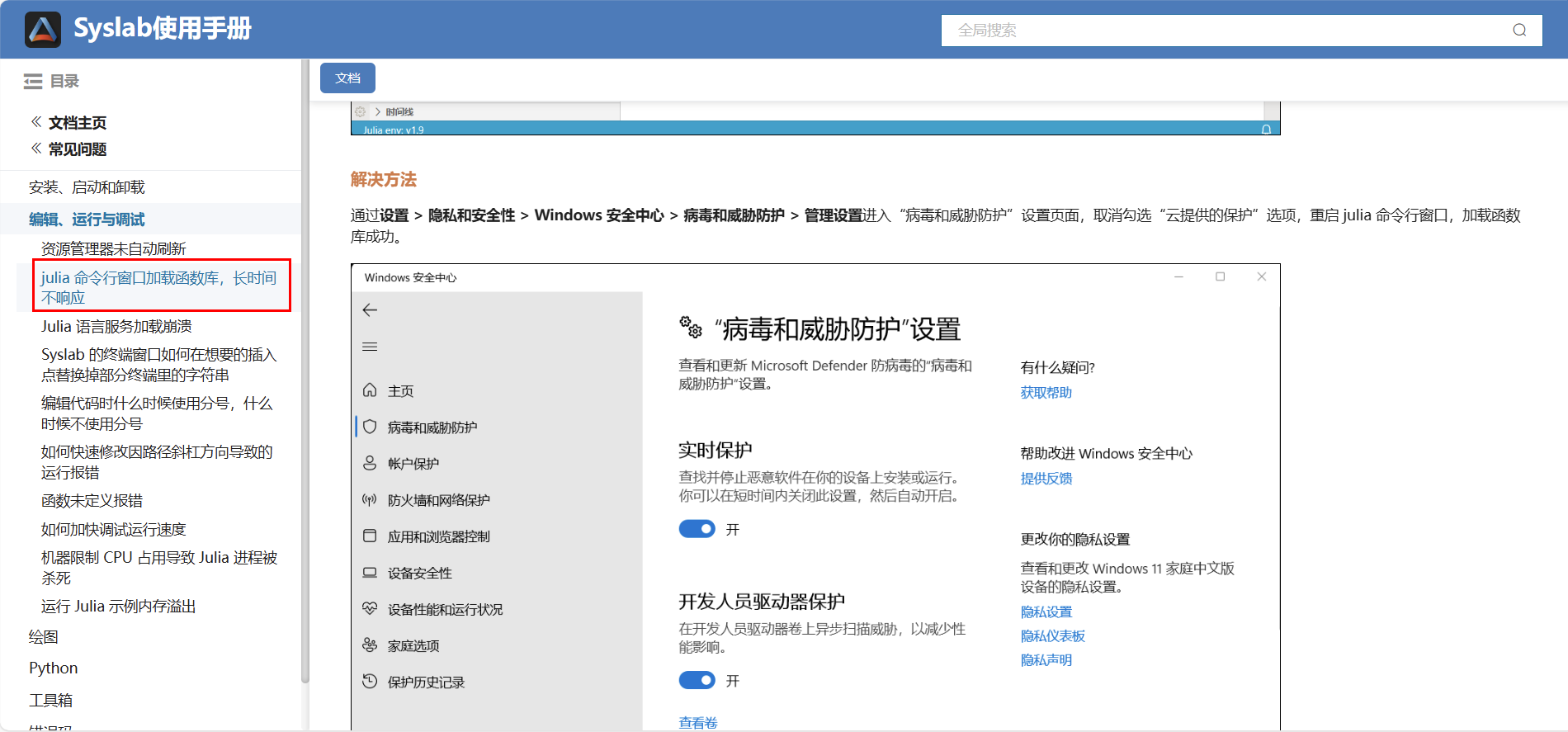This screenshot has width=1568, height=732.
Task: Open the 隐私仪表板 link
Action: point(1053,636)
